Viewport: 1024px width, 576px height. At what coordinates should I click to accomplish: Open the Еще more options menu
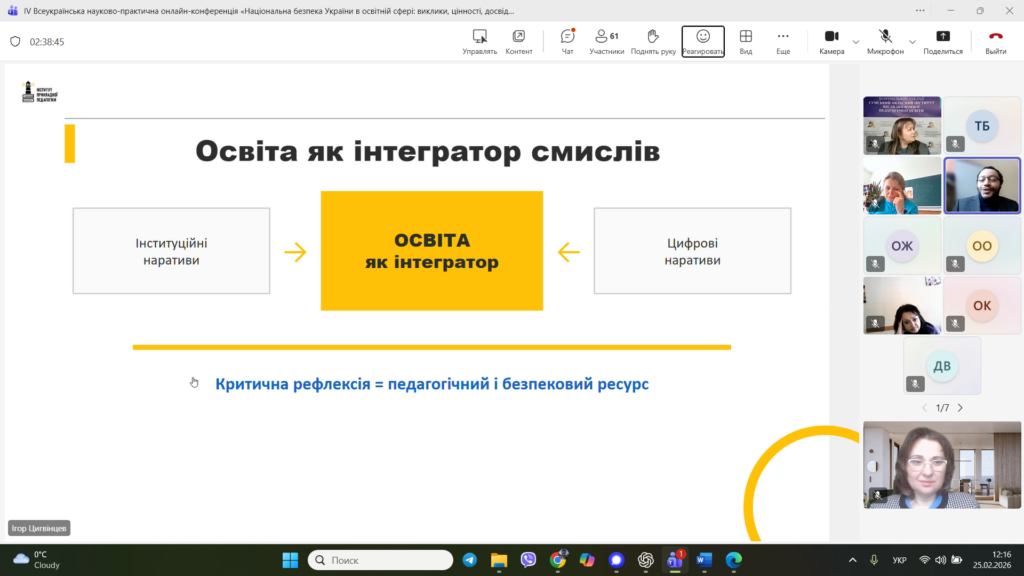(x=783, y=37)
